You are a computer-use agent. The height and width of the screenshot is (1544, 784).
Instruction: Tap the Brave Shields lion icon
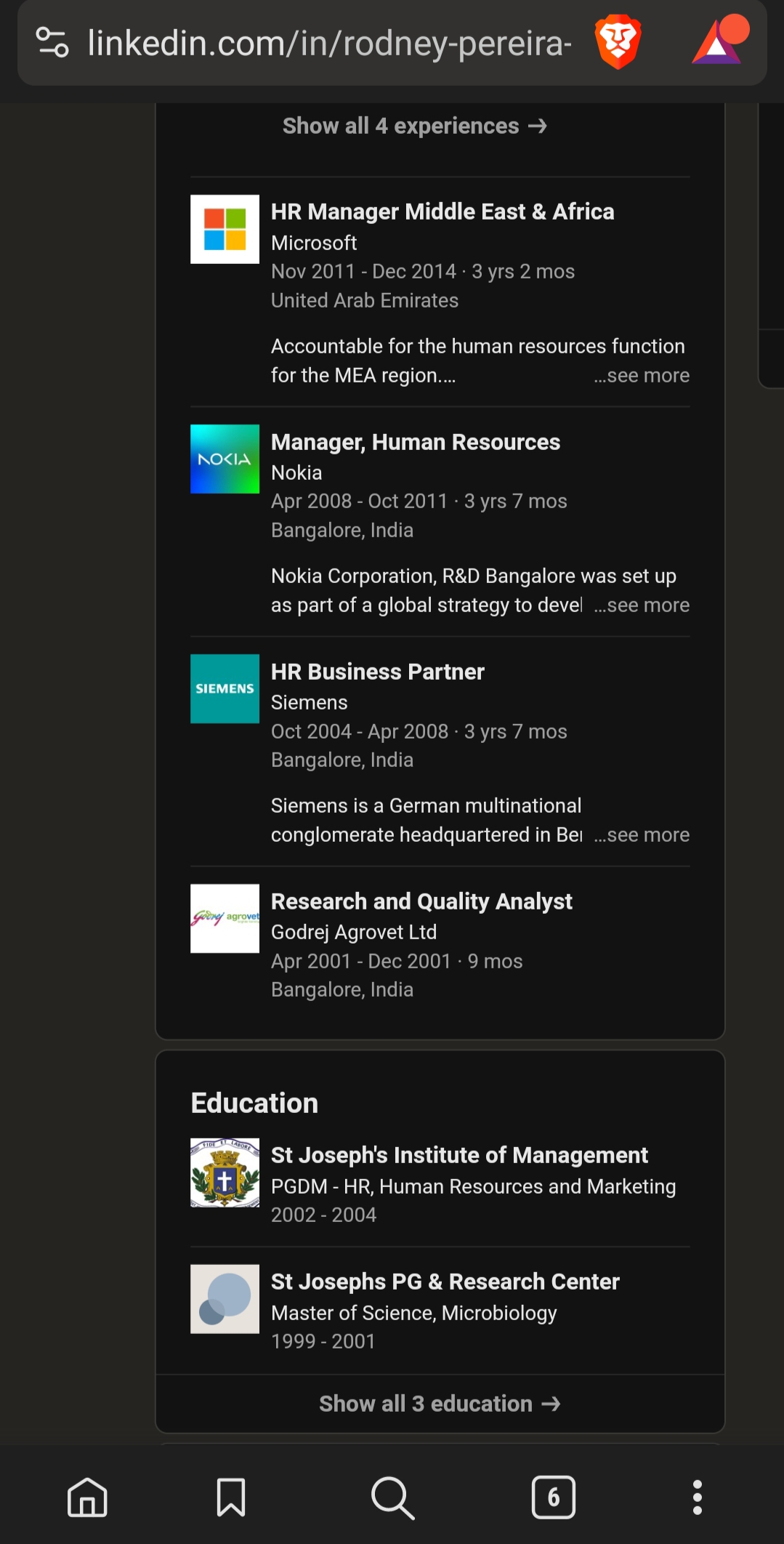tap(618, 43)
